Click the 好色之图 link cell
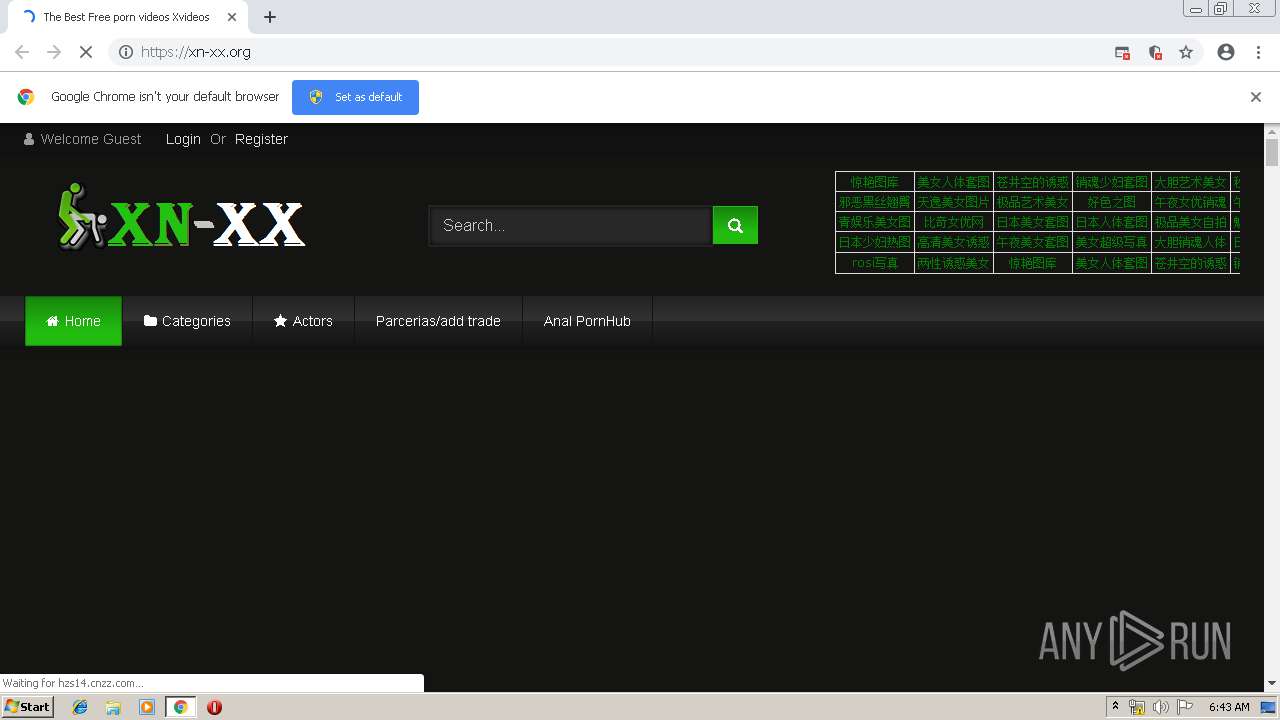This screenshot has height=720, width=1280. click(x=1112, y=202)
